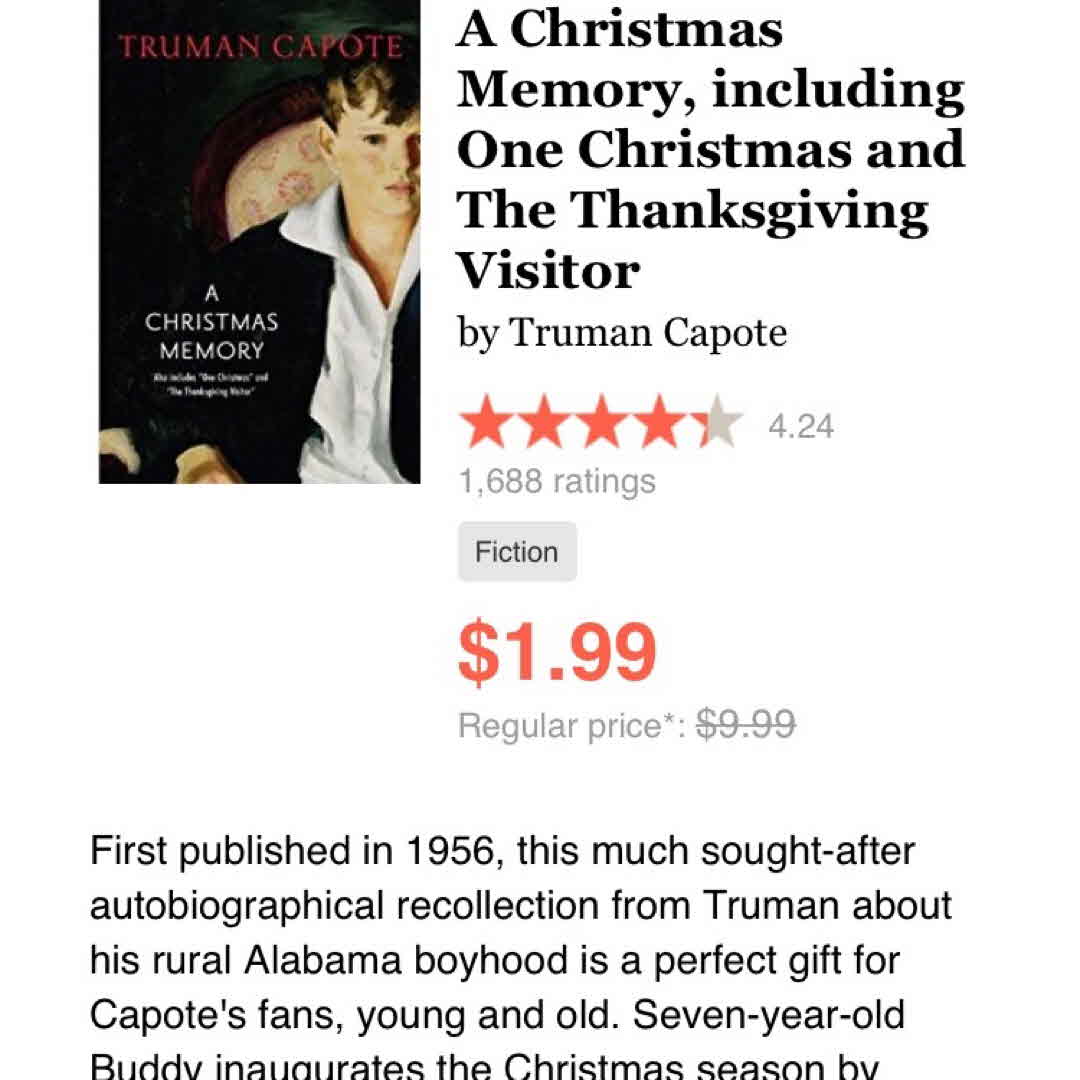Screen dimensions: 1080x1080
Task: Click the first rating star
Action: pyautogui.click(x=485, y=425)
